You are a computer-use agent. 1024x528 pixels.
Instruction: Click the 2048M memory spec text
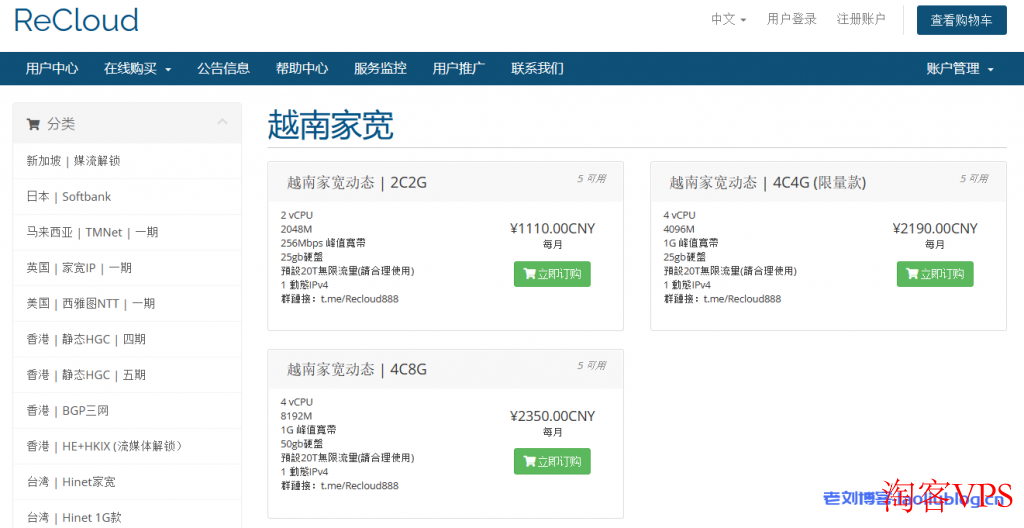pyautogui.click(x=296, y=229)
